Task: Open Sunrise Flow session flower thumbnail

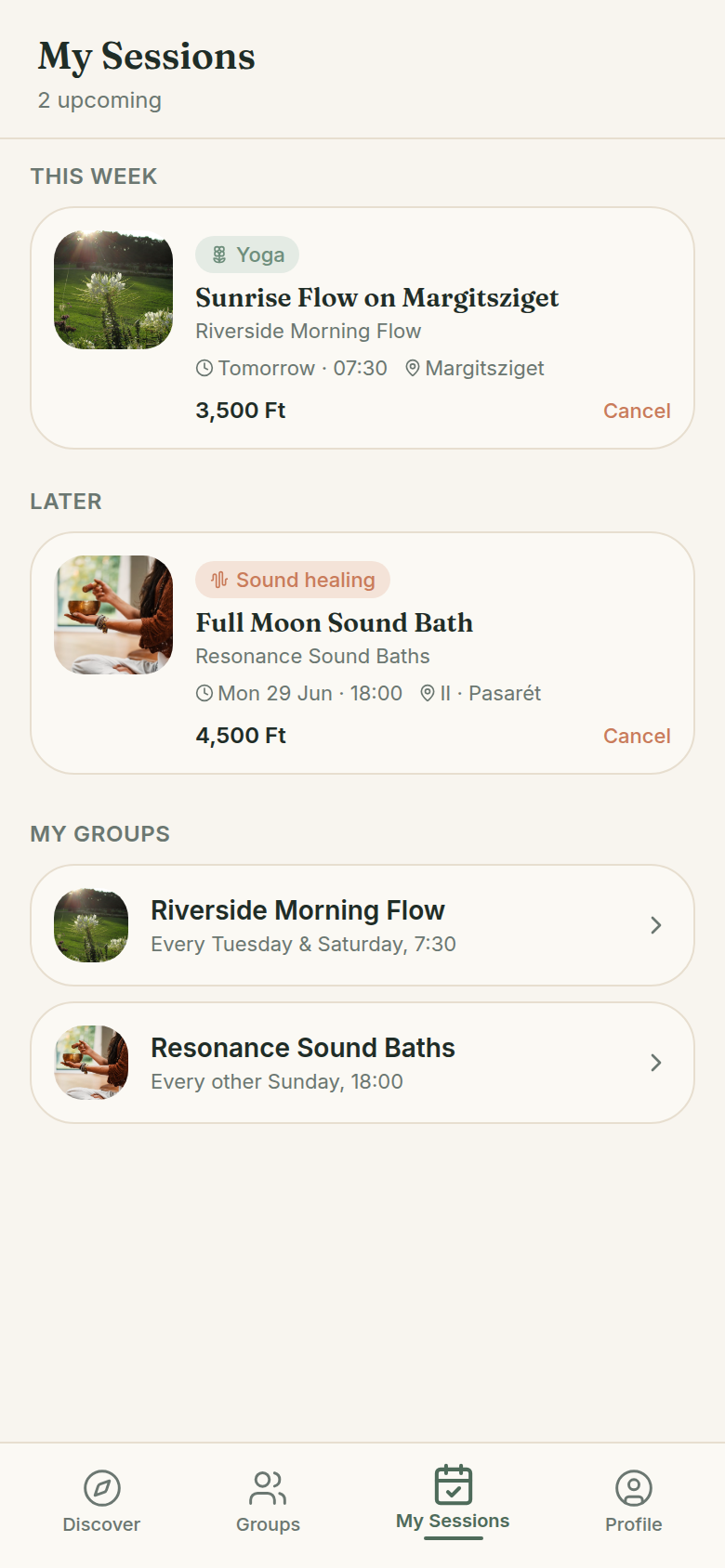Action: pyautogui.click(x=113, y=290)
